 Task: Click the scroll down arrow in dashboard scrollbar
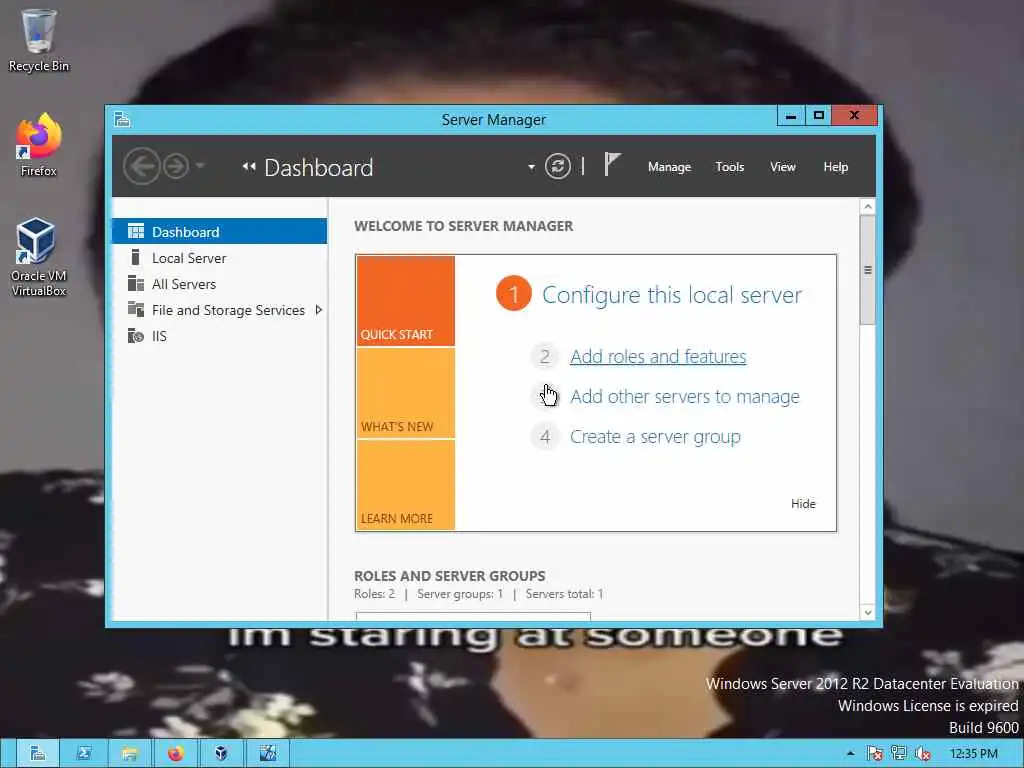(x=867, y=613)
